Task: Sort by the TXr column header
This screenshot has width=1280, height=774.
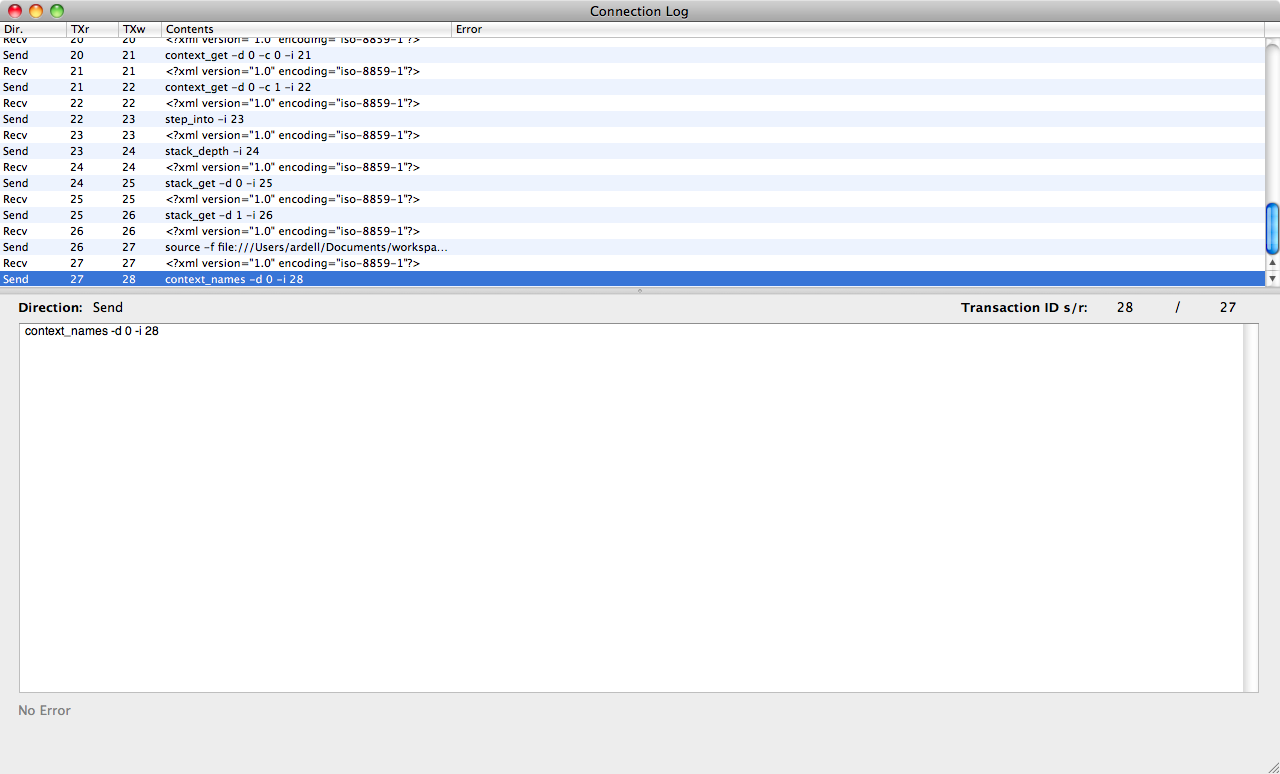Action: (92, 29)
